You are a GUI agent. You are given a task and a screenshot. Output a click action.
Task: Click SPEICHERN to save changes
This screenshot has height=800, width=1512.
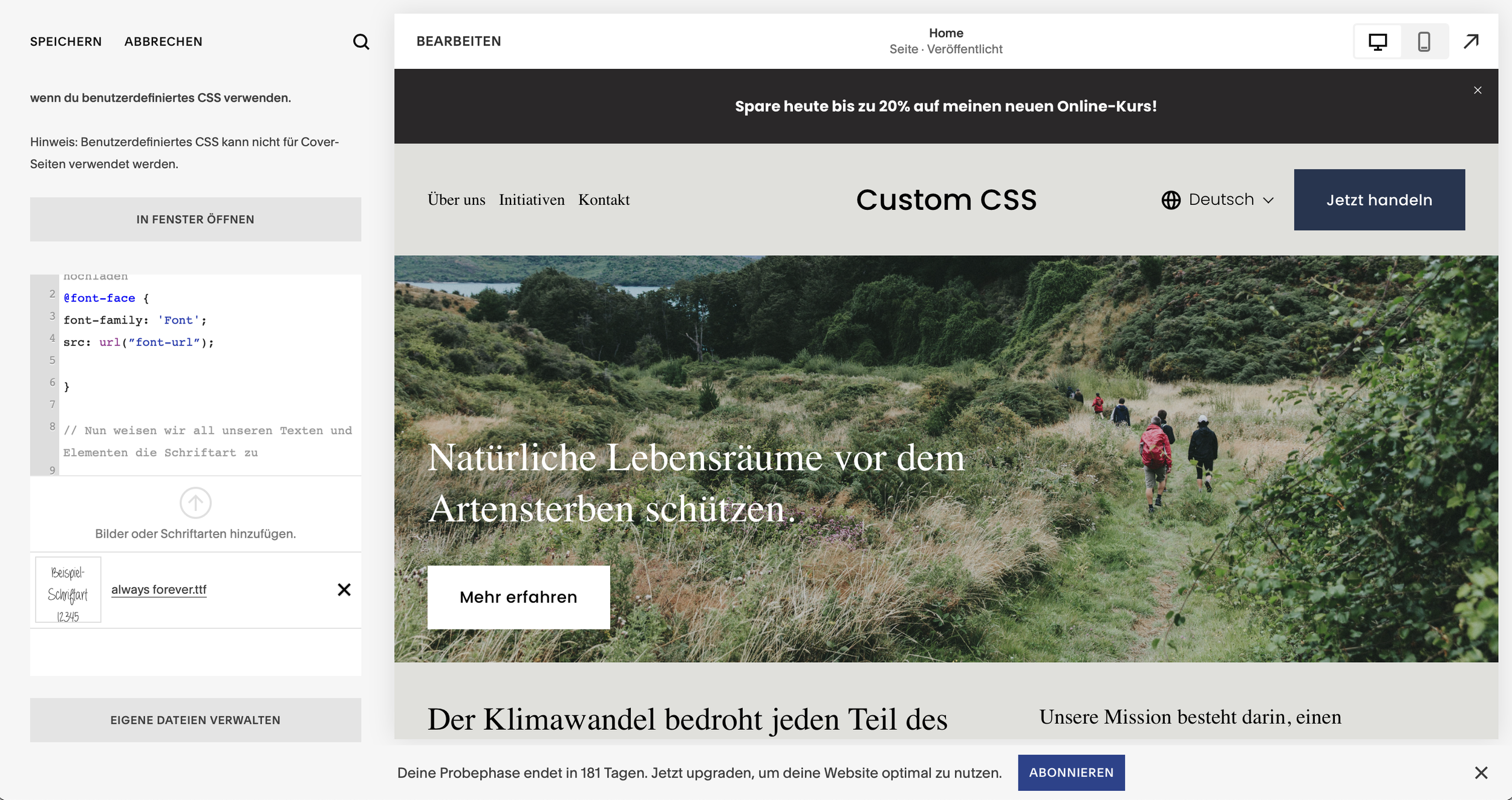(x=66, y=42)
